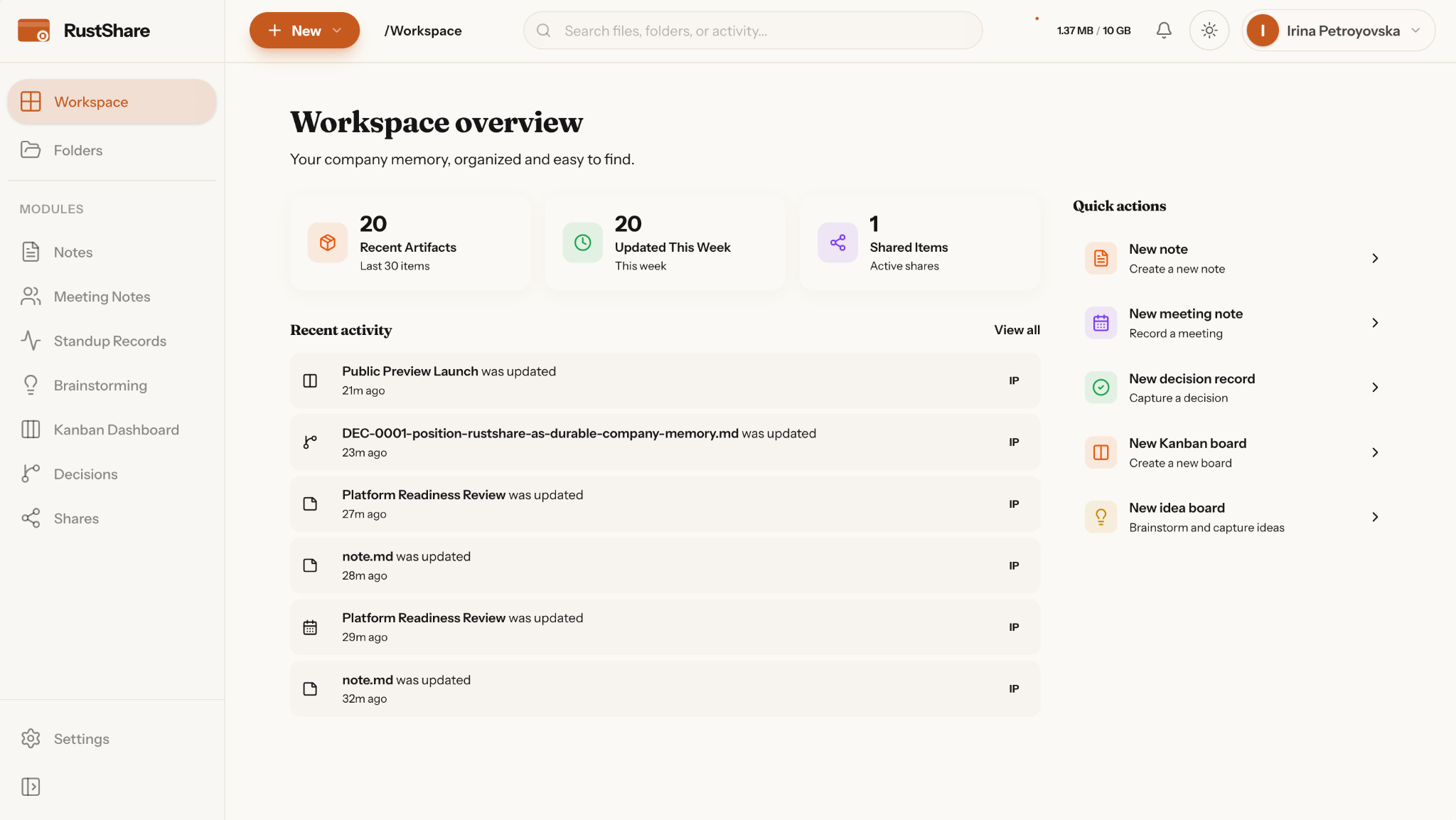
Task: Click branch icon on DEC-0001 row
Action: [x=310, y=442]
